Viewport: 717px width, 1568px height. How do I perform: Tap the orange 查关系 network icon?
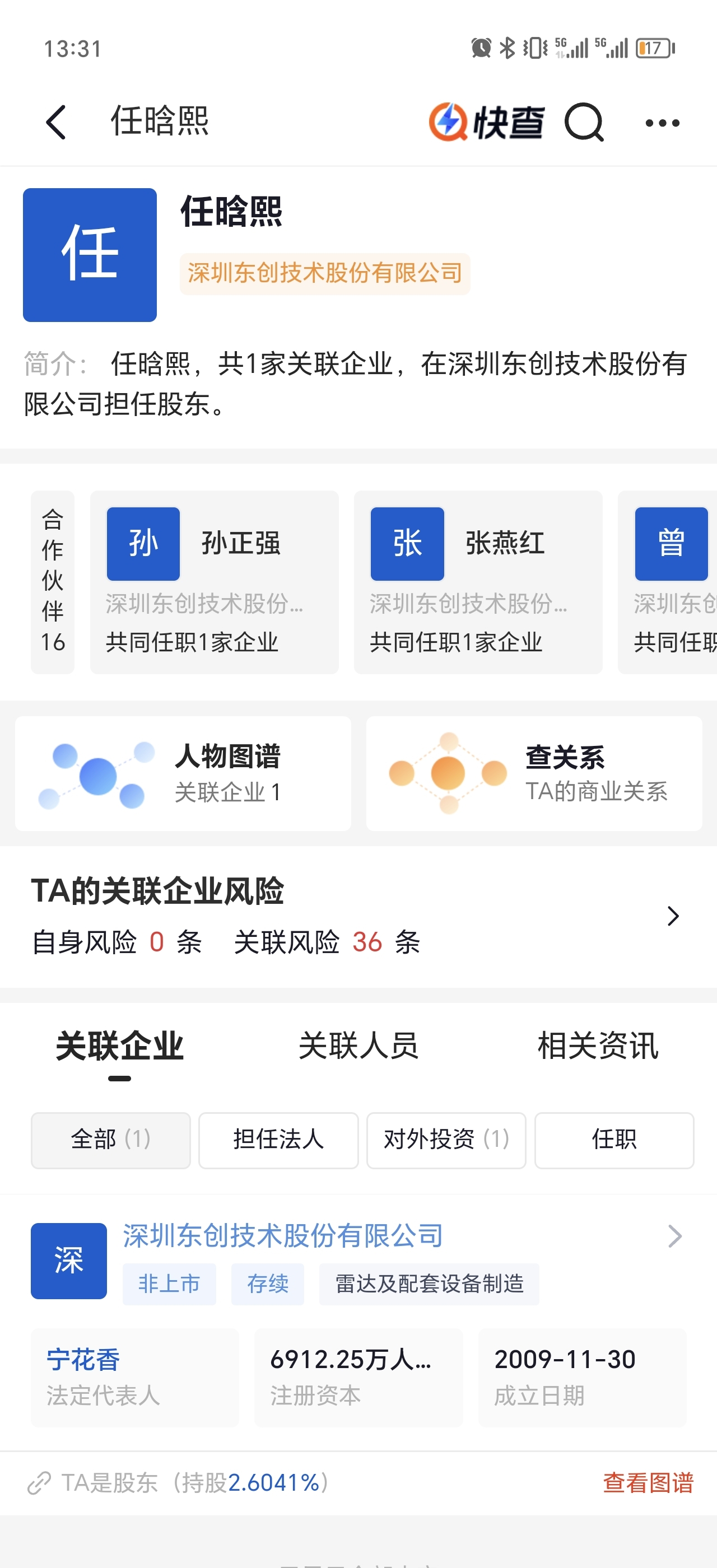point(448,773)
